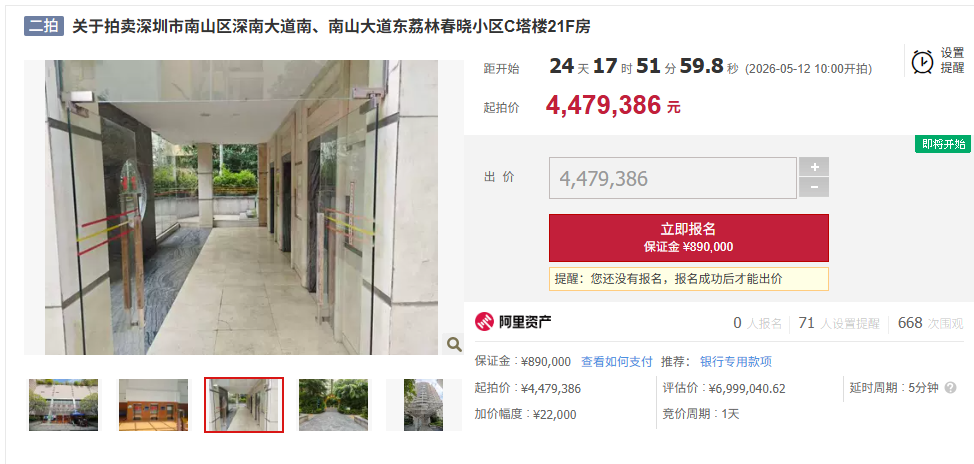The width and height of the screenshot is (974, 464).
Task: Focus the 出价 bid input field
Action: (x=673, y=178)
